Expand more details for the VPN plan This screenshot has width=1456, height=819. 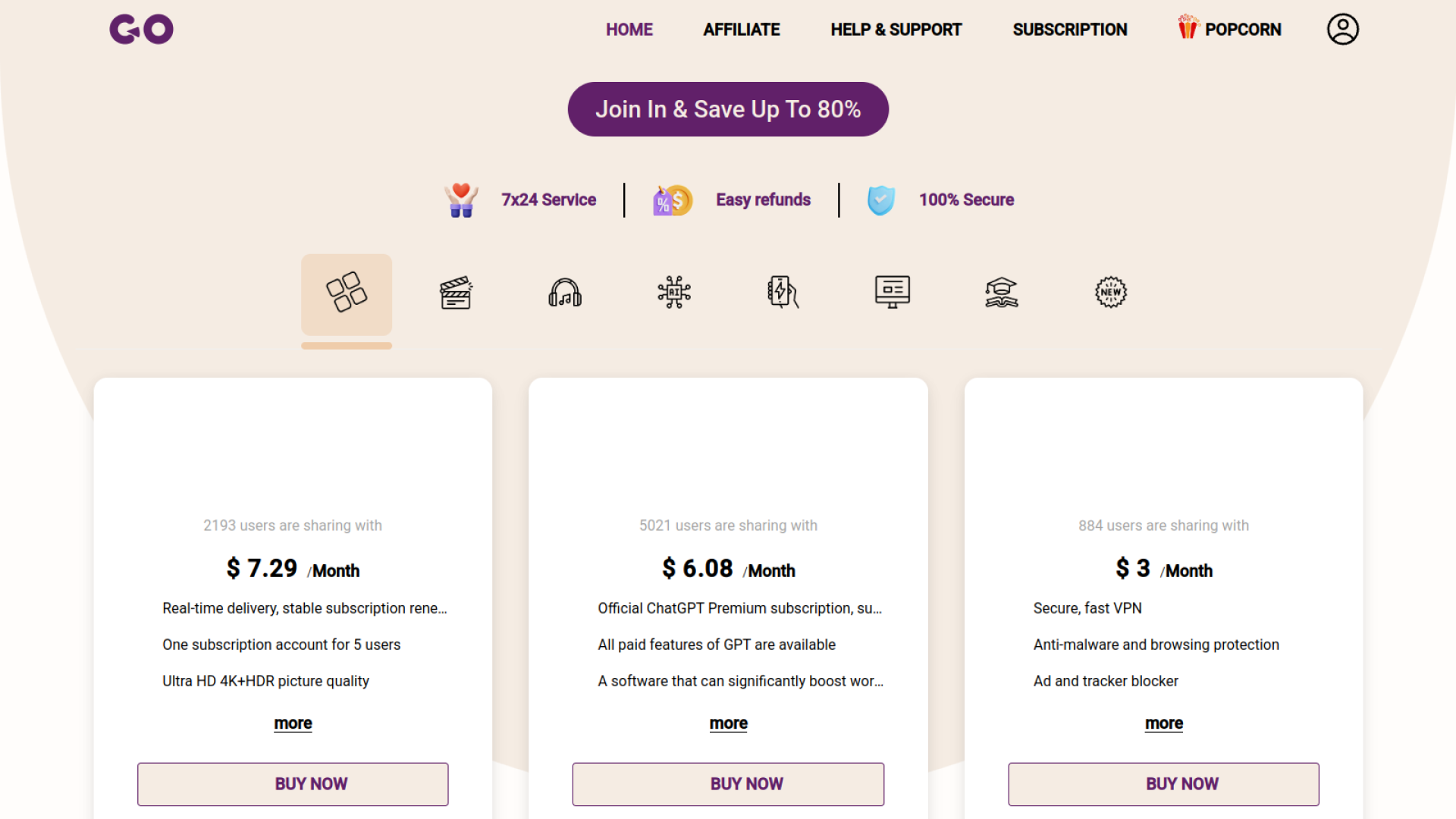[x=1164, y=723]
